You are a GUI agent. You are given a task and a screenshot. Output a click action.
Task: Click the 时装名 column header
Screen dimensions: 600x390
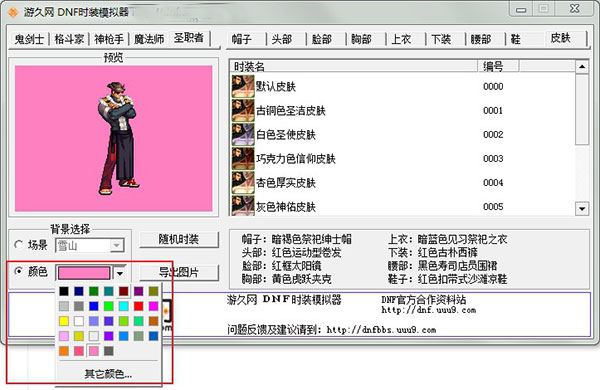[354, 67]
